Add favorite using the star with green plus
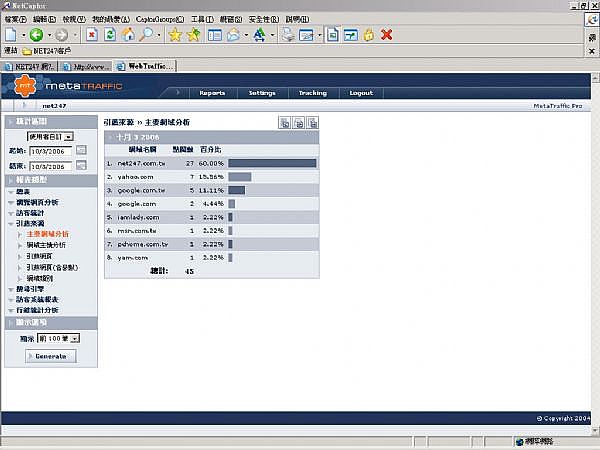The height and width of the screenshot is (450, 600). (x=194, y=35)
